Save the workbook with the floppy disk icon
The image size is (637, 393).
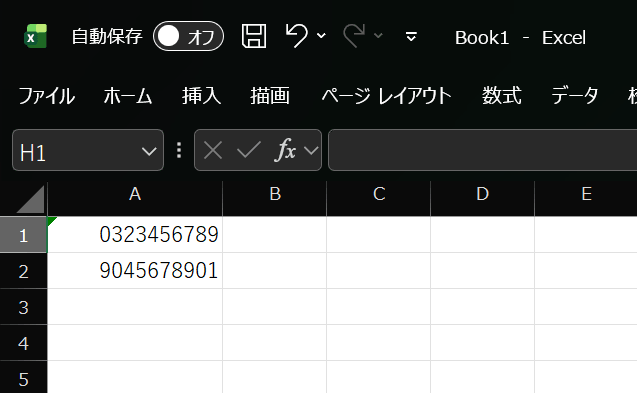pos(254,36)
